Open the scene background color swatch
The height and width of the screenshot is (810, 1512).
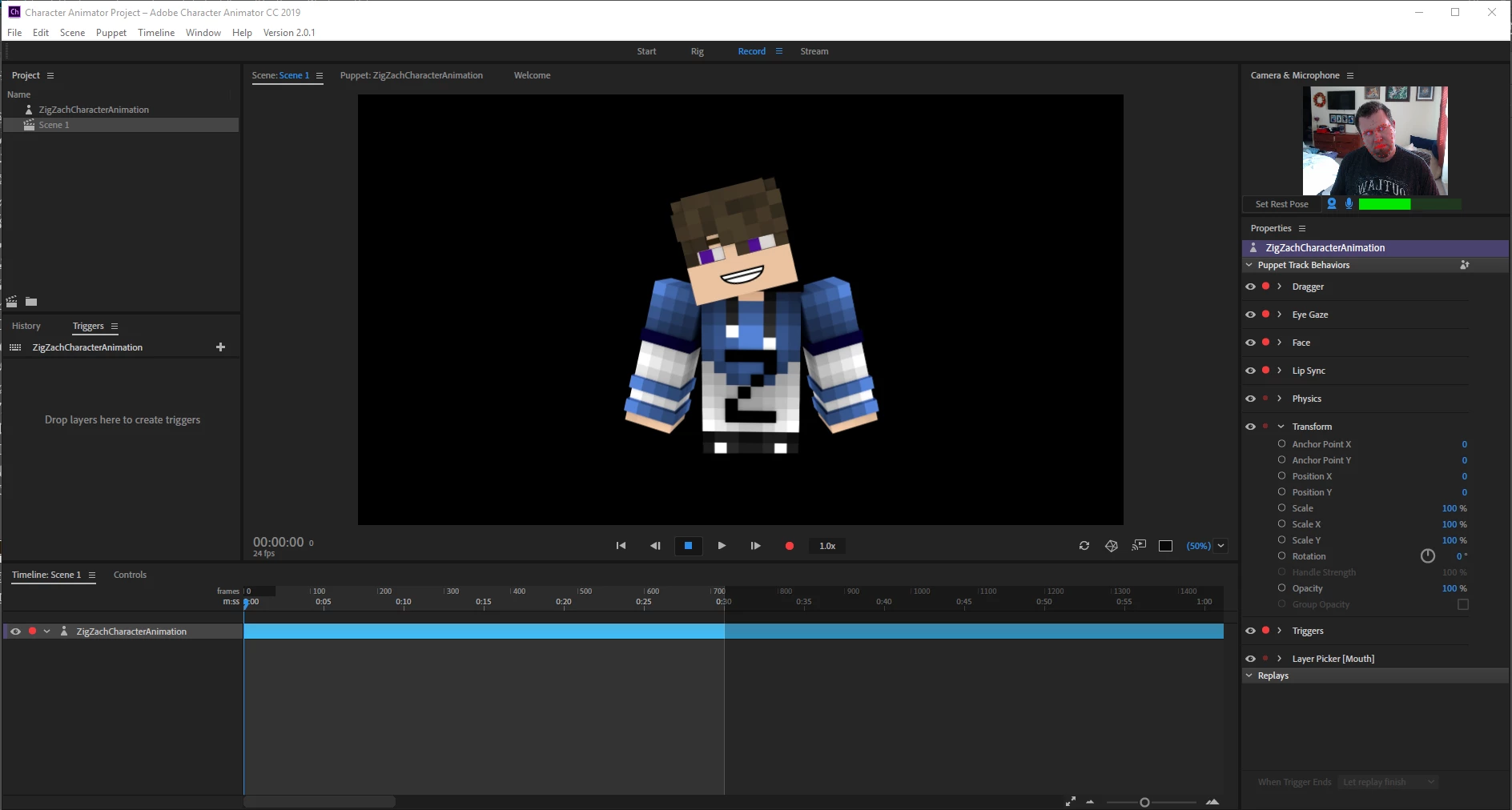click(1166, 546)
